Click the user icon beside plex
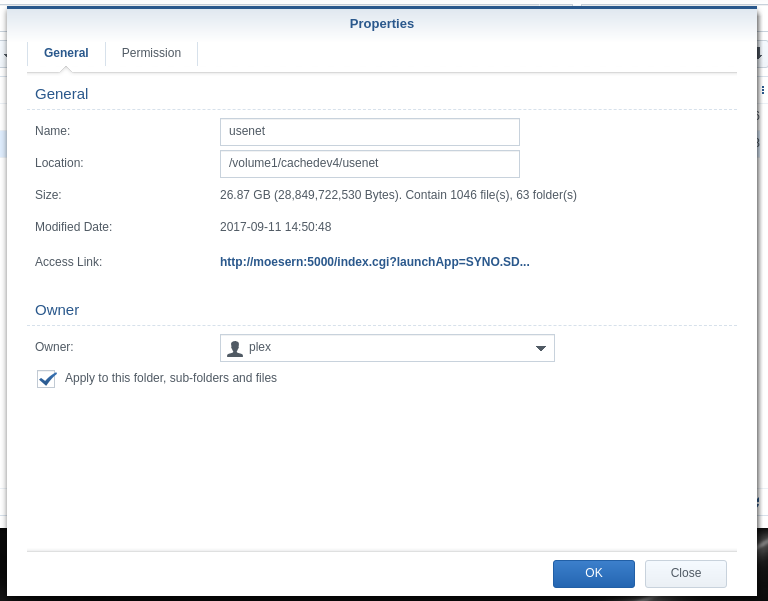The height and width of the screenshot is (601, 768). point(235,348)
